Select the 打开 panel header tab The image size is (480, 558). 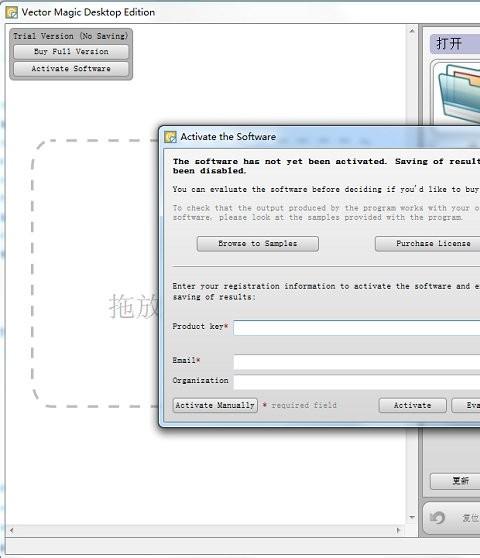pos(455,44)
